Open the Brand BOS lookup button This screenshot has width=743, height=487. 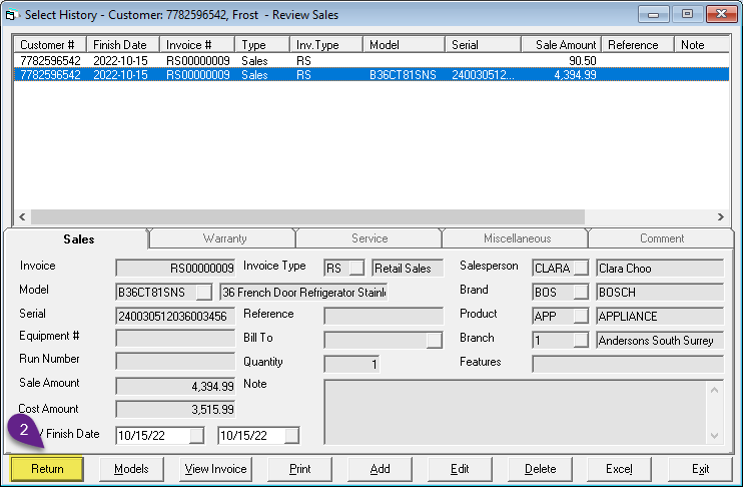click(581, 292)
